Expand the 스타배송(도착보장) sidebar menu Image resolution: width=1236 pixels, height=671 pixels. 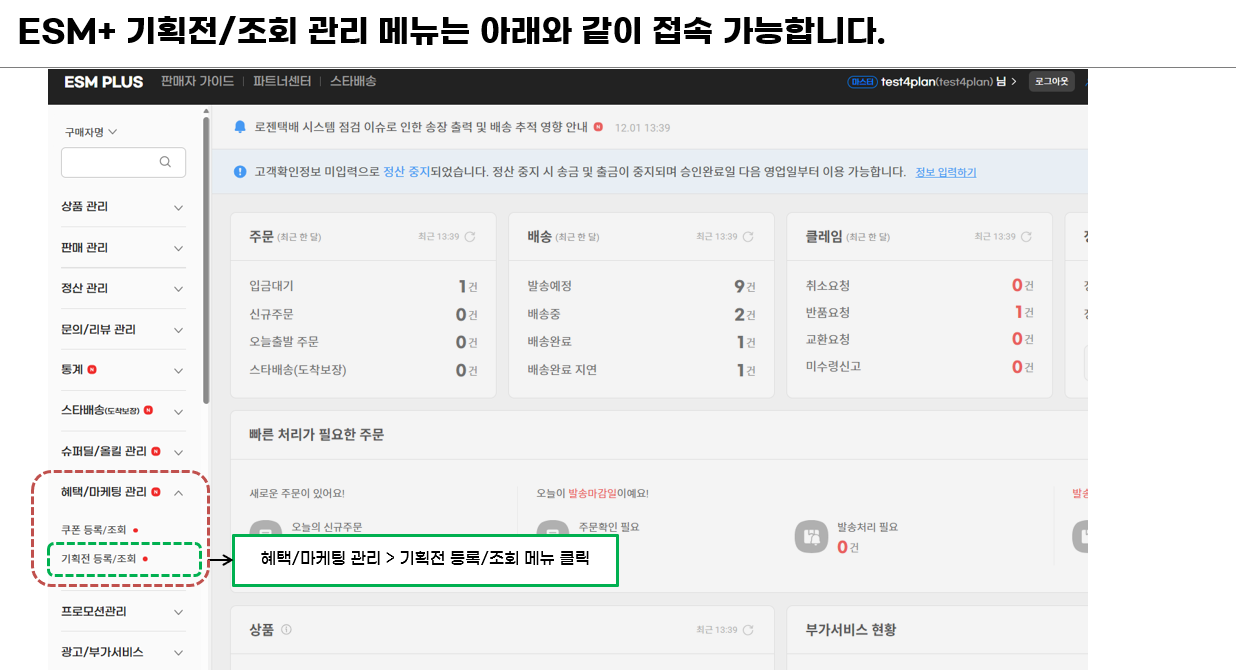tap(123, 411)
